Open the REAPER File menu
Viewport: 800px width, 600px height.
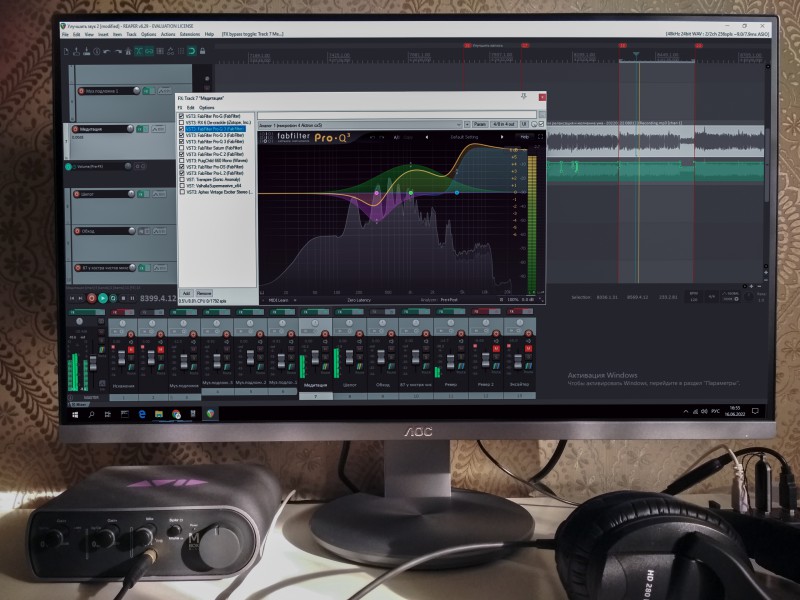65,34
